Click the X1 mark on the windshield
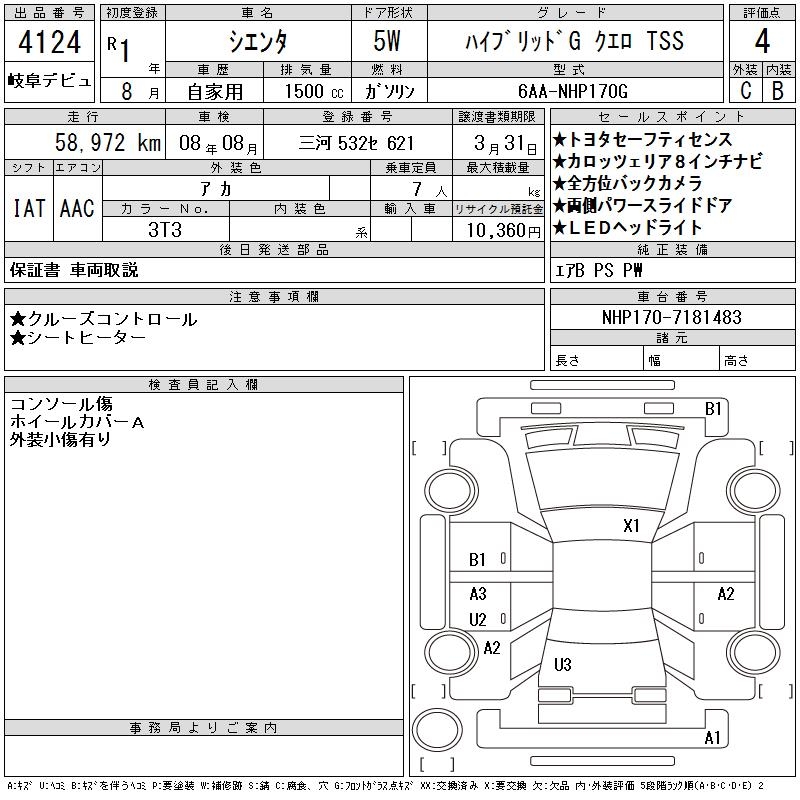The image size is (800, 800). pyautogui.click(x=631, y=526)
